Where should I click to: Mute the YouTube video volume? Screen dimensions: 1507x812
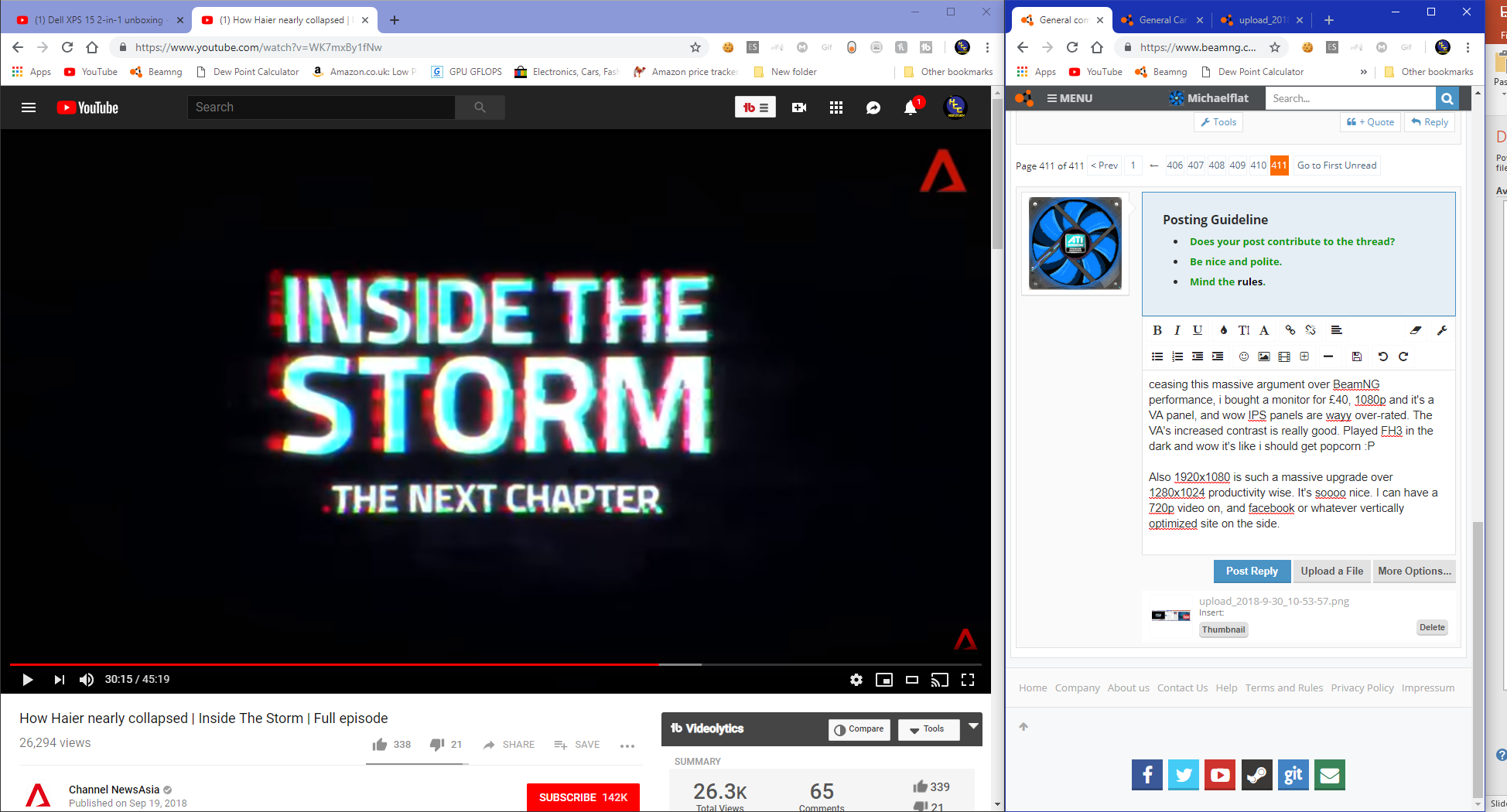pyautogui.click(x=87, y=680)
